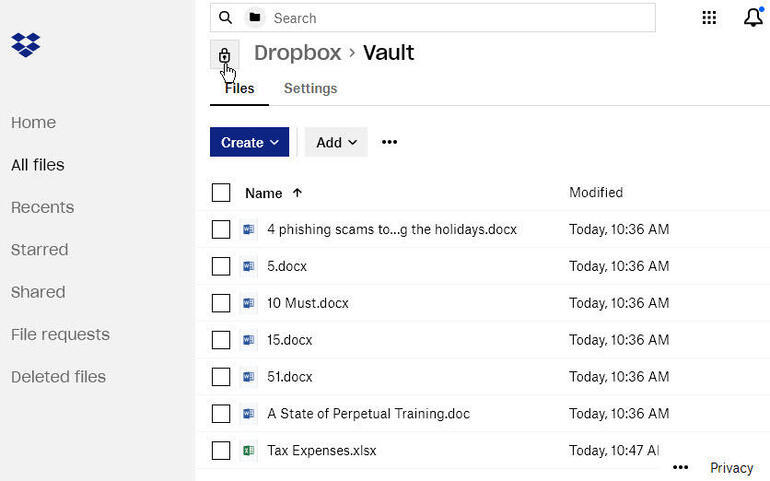Screen dimensions: 770x481
Task: Click the search magnifier icon
Action: point(226,18)
